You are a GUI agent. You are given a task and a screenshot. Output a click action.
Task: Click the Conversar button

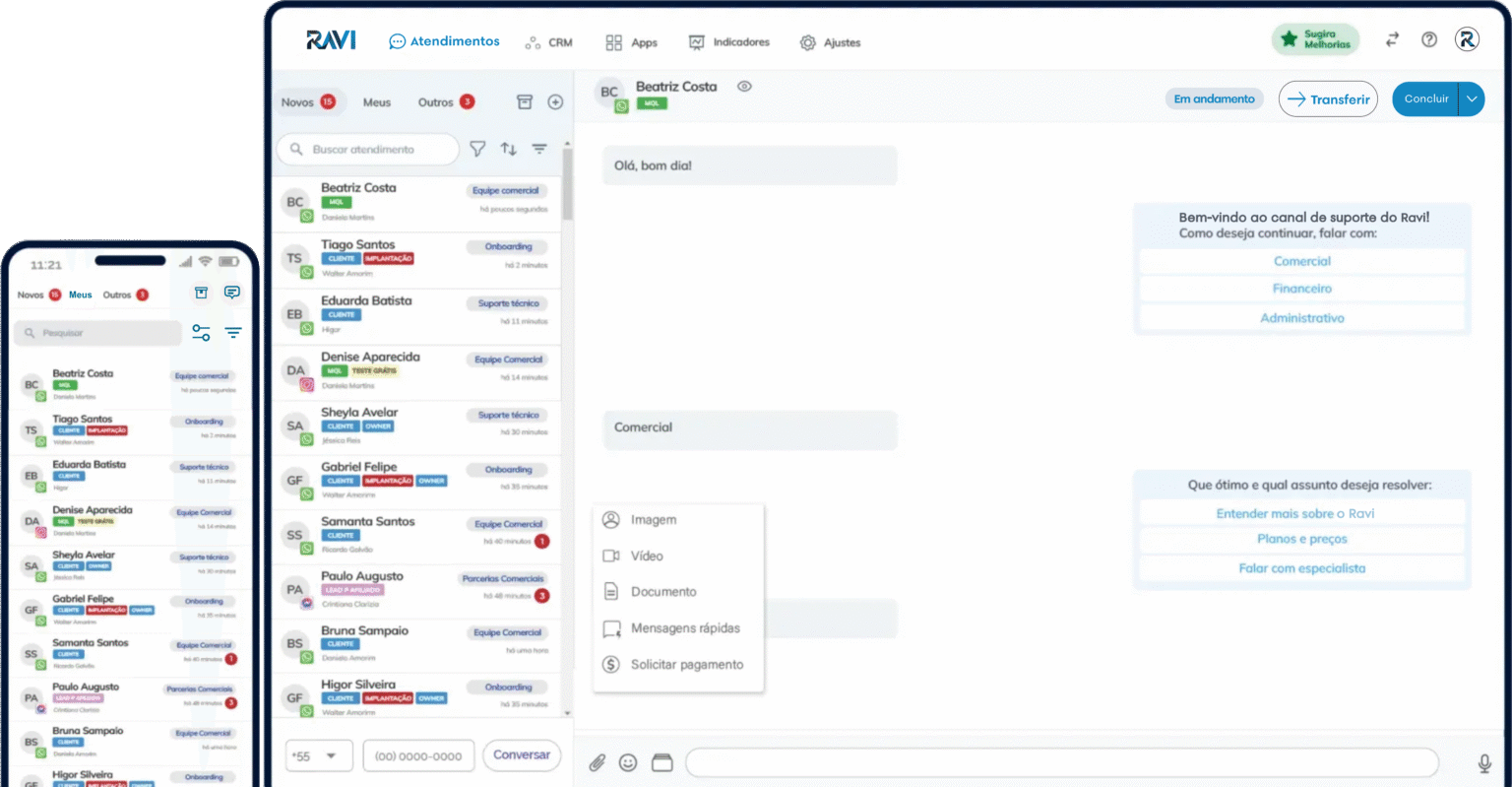pyautogui.click(x=521, y=755)
